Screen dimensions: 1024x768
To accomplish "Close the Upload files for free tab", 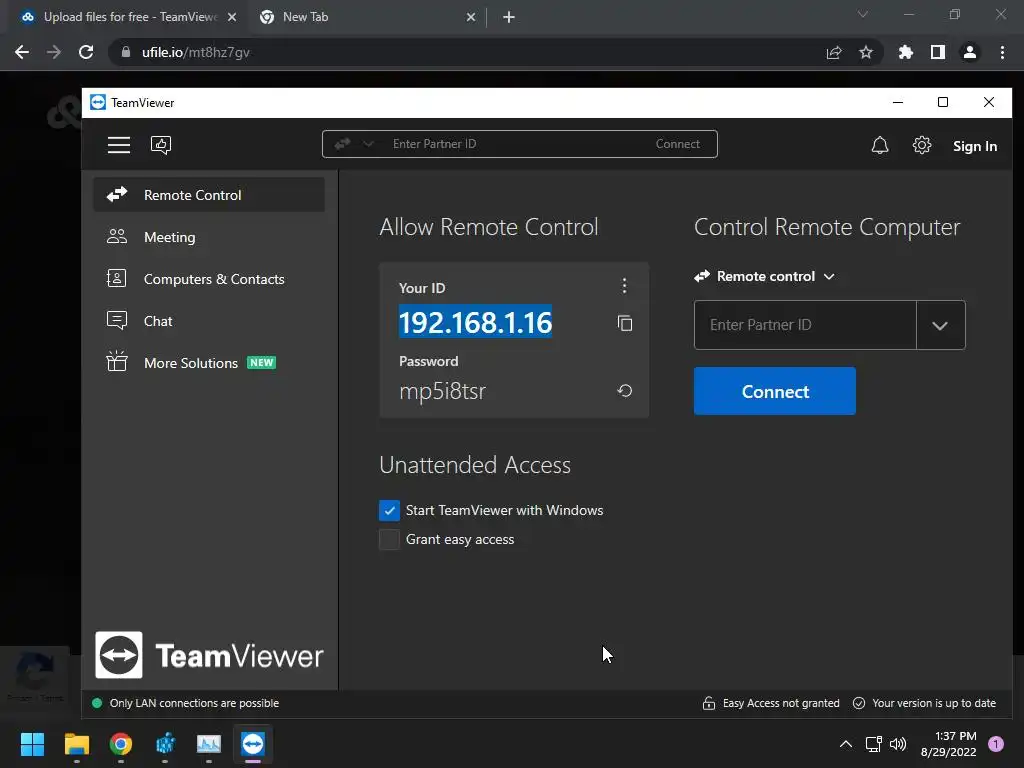I will (x=232, y=17).
